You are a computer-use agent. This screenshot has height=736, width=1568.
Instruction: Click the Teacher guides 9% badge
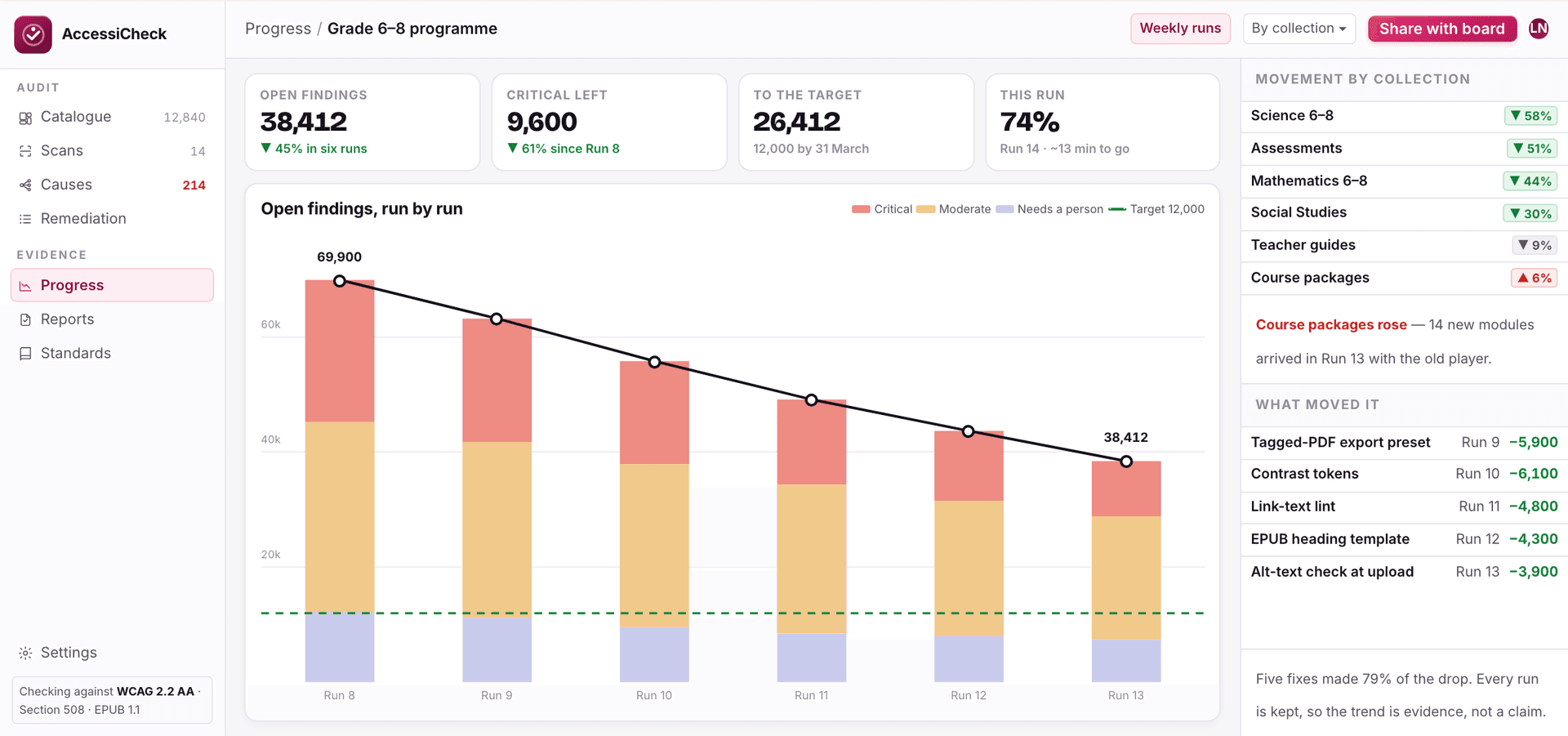coord(1535,246)
